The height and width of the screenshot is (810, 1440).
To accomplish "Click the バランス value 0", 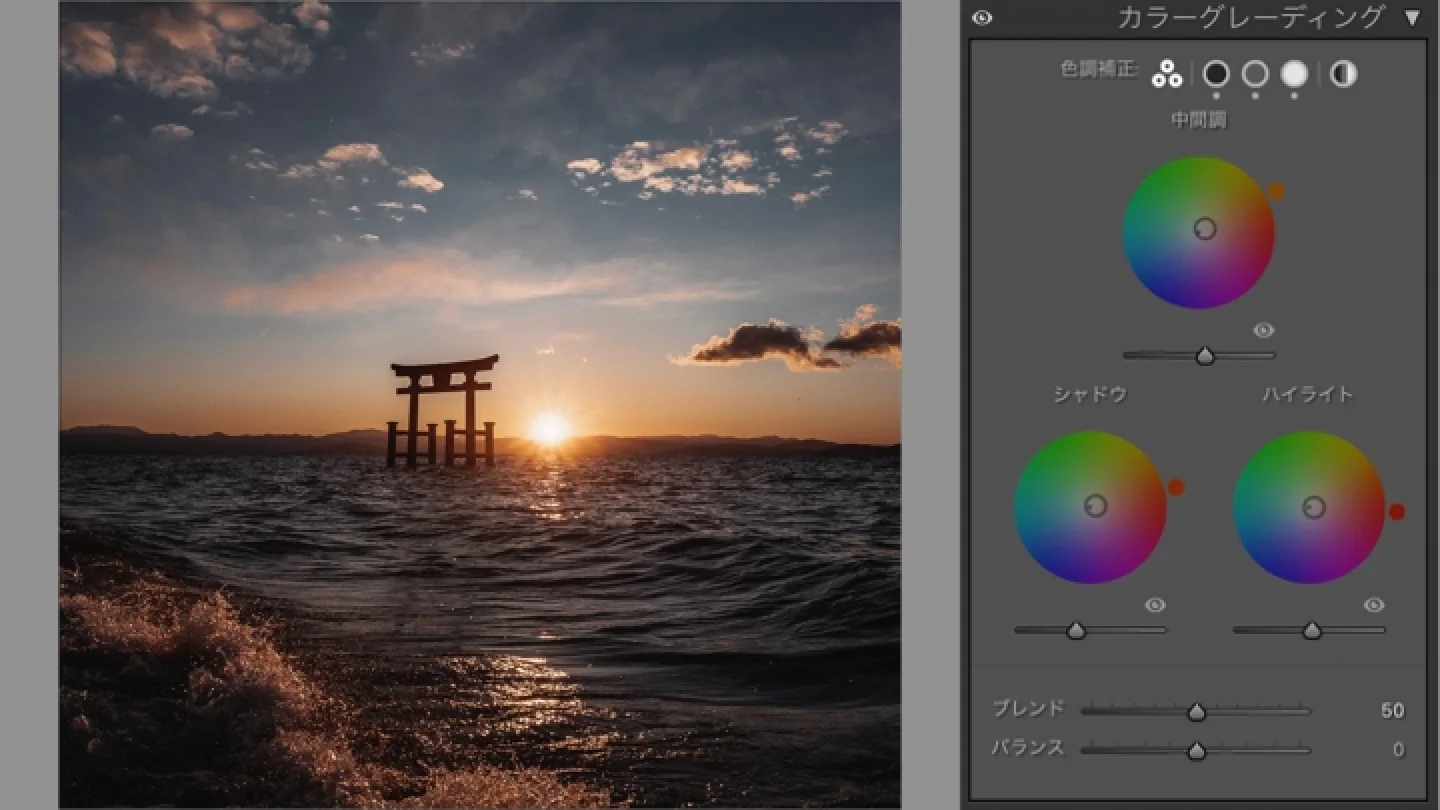I will pos(1399,750).
